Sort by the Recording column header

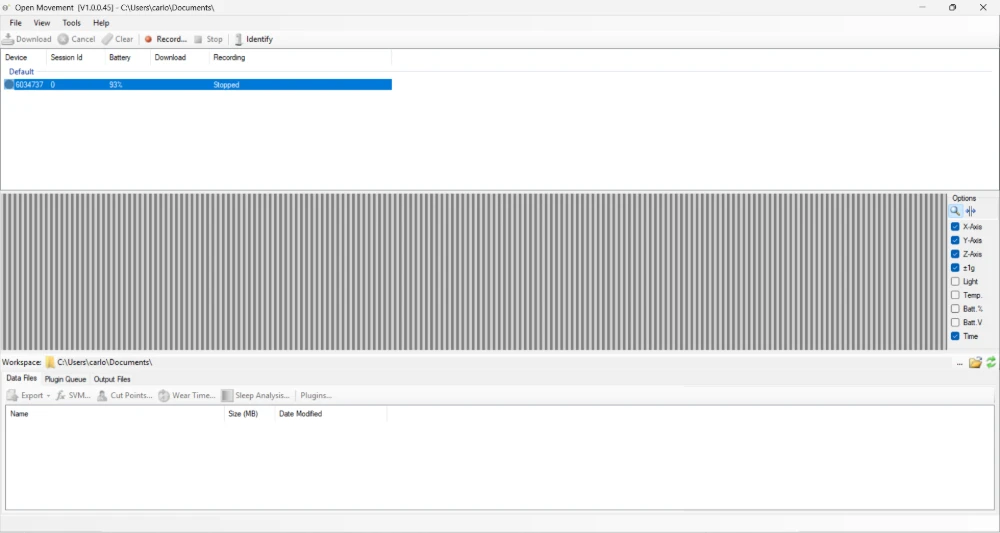(300, 57)
